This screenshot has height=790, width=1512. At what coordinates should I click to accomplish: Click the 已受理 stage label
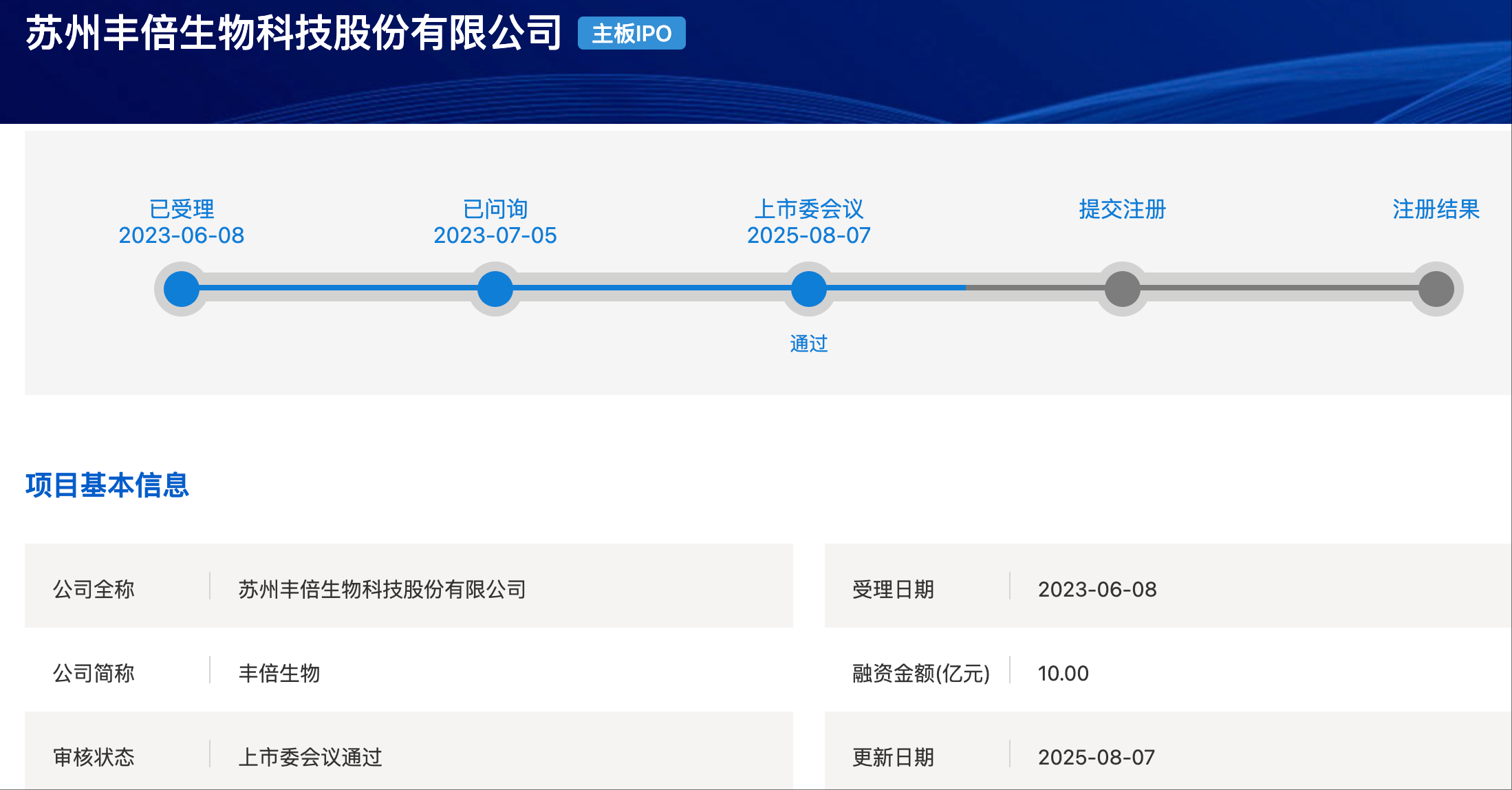point(182,209)
